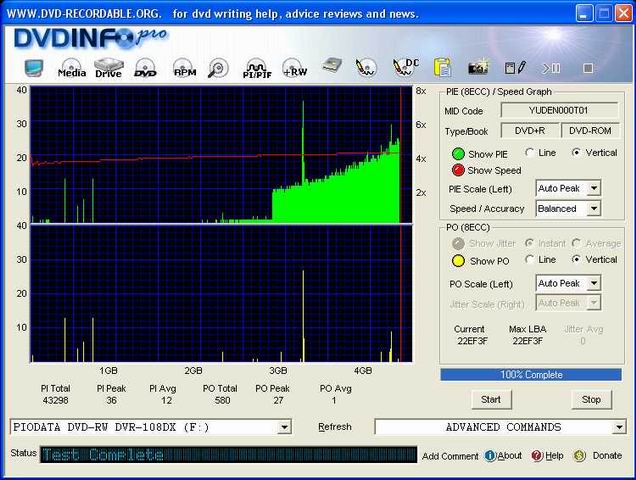Image resolution: width=636 pixels, height=480 pixels.
Task: Click the DVD+R type field
Action: tap(530, 131)
